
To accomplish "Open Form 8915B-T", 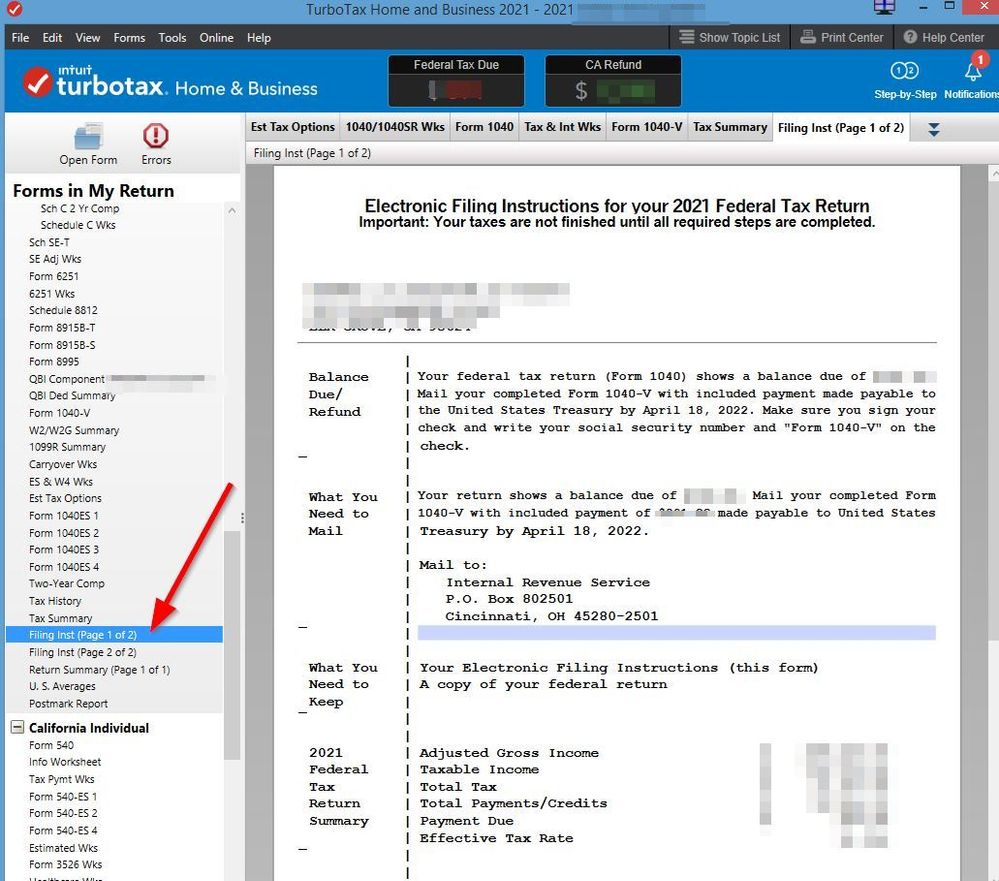I will click(62, 327).
